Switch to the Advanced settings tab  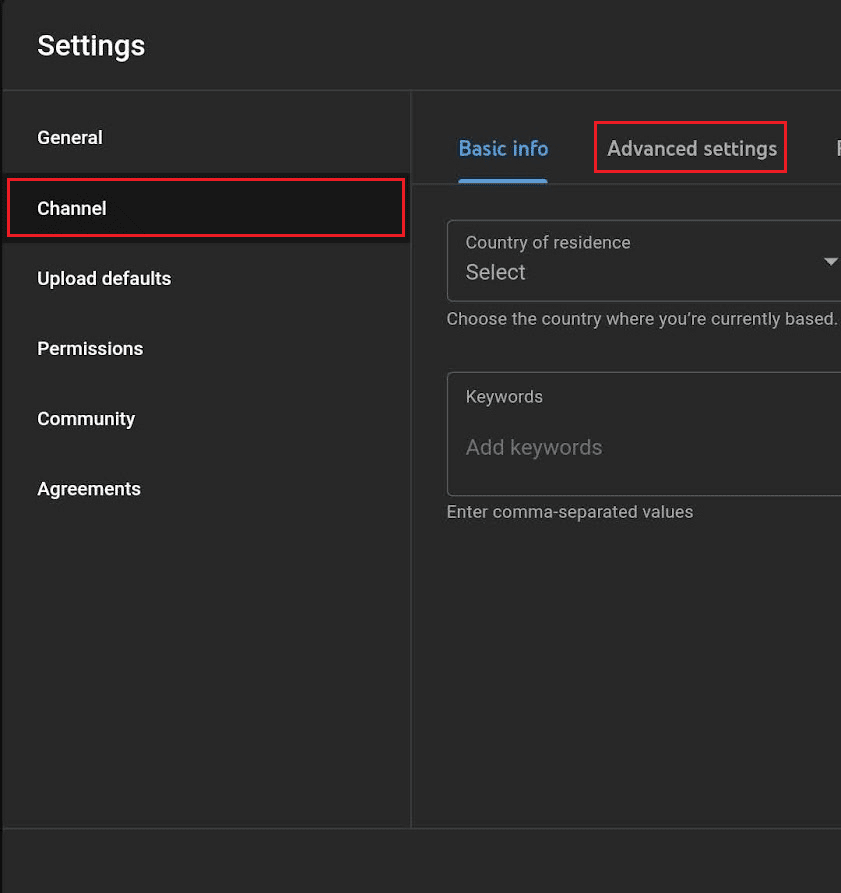[689, 147]
